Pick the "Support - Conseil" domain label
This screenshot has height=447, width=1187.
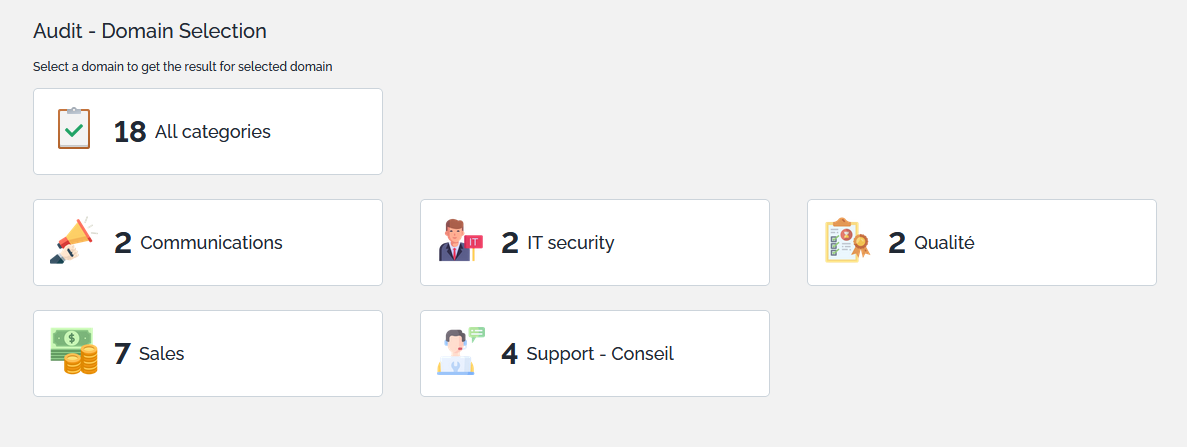tap(600, 354)
